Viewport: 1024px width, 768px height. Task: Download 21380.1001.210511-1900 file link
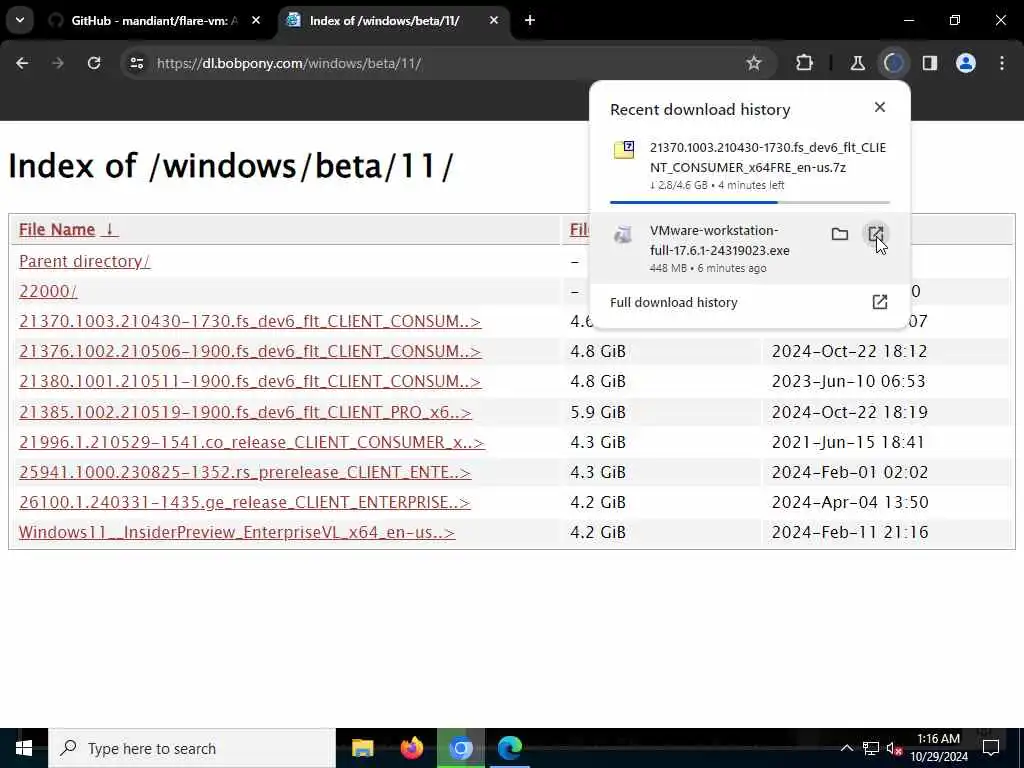tap(250, 381)
